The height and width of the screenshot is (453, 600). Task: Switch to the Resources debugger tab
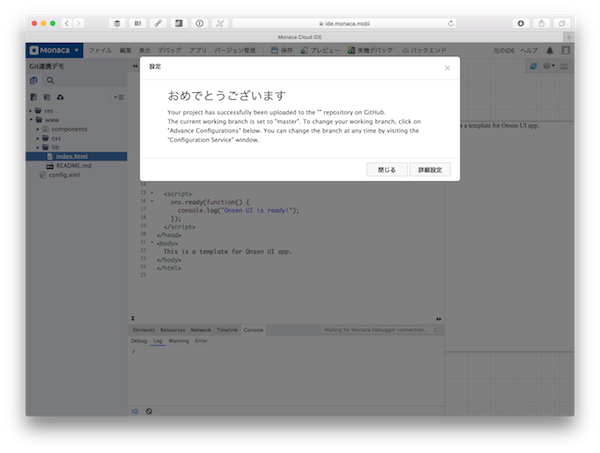tap(173, 330)
